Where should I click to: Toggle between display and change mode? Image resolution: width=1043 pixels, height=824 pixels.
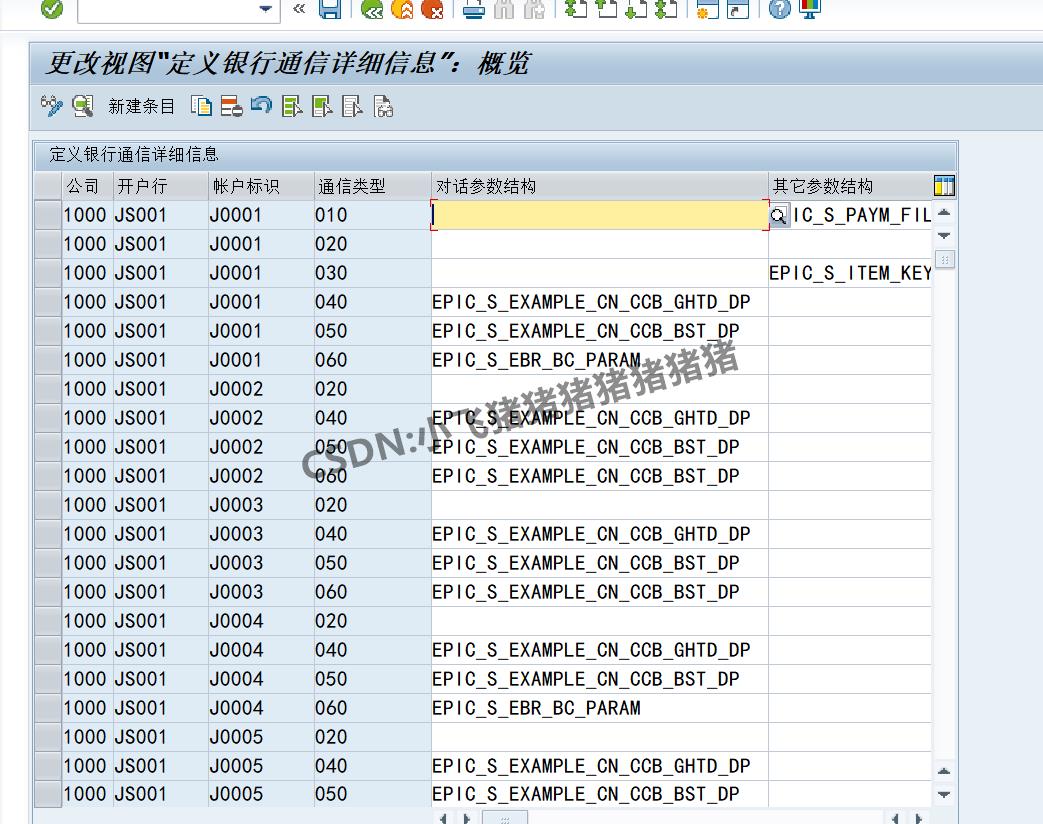tap(50, 105)
